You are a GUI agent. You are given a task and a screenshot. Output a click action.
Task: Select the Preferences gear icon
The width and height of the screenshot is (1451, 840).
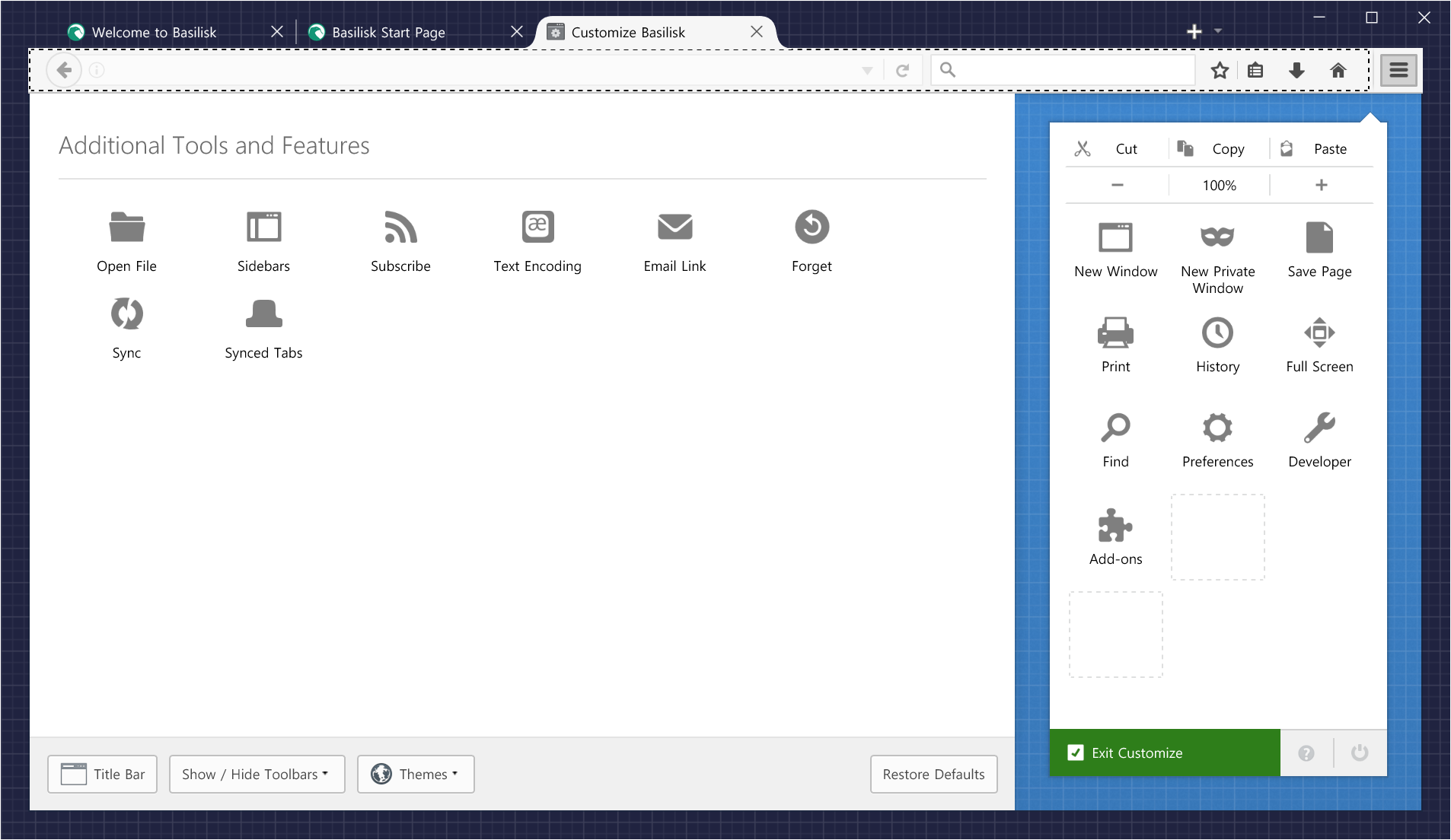click(1217, 428)
